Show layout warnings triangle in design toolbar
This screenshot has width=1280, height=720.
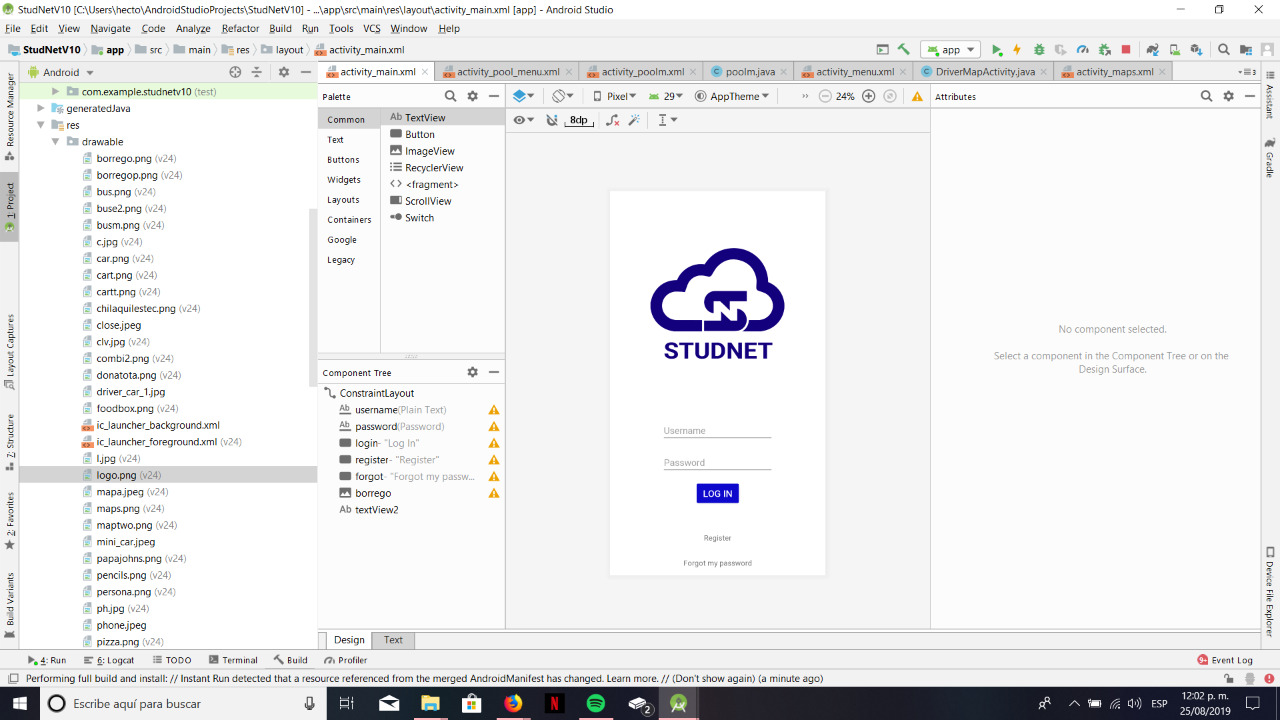click(x=917, y=96)
